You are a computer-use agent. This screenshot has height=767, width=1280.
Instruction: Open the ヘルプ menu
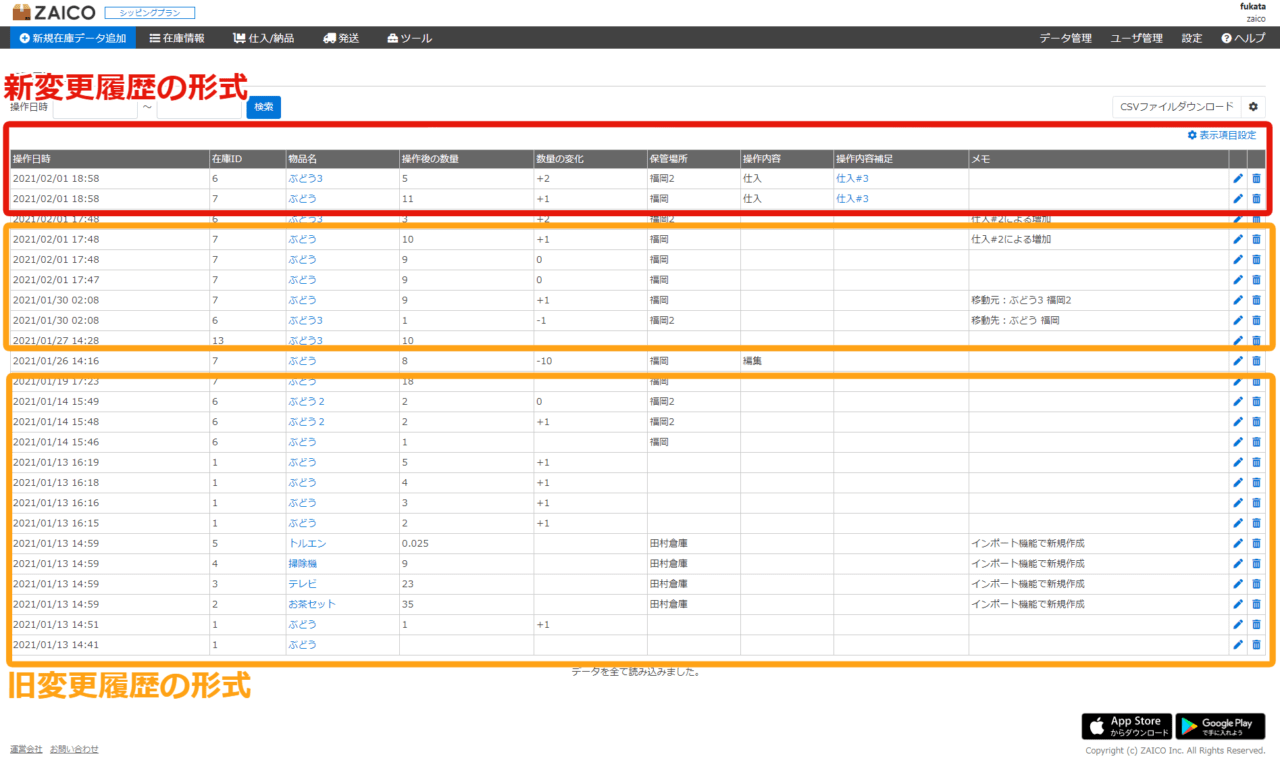tap(1243, 38)
